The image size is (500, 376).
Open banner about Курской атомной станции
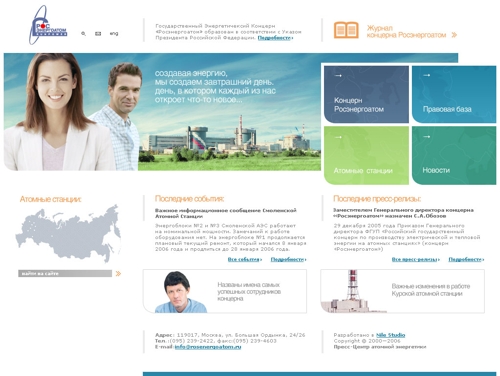click(403, 291)
